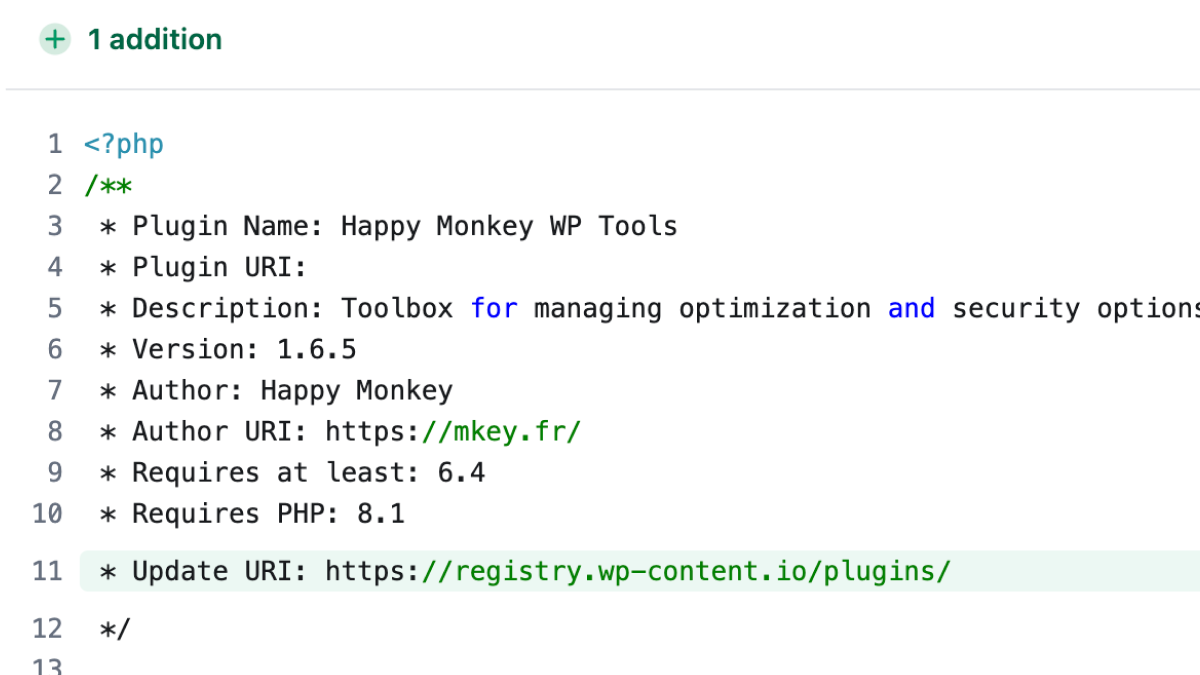Click line number 5 in the gutter
This screenshot has height=675, width=1200.
tap(54, 308)
